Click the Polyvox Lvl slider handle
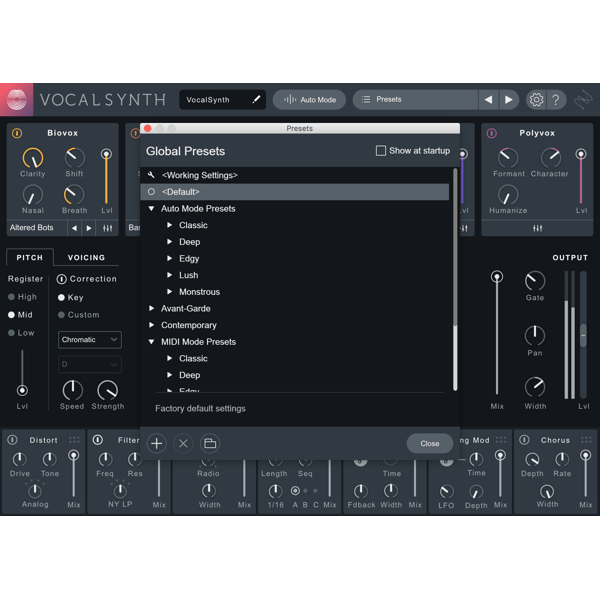 [x=581, y=154]
